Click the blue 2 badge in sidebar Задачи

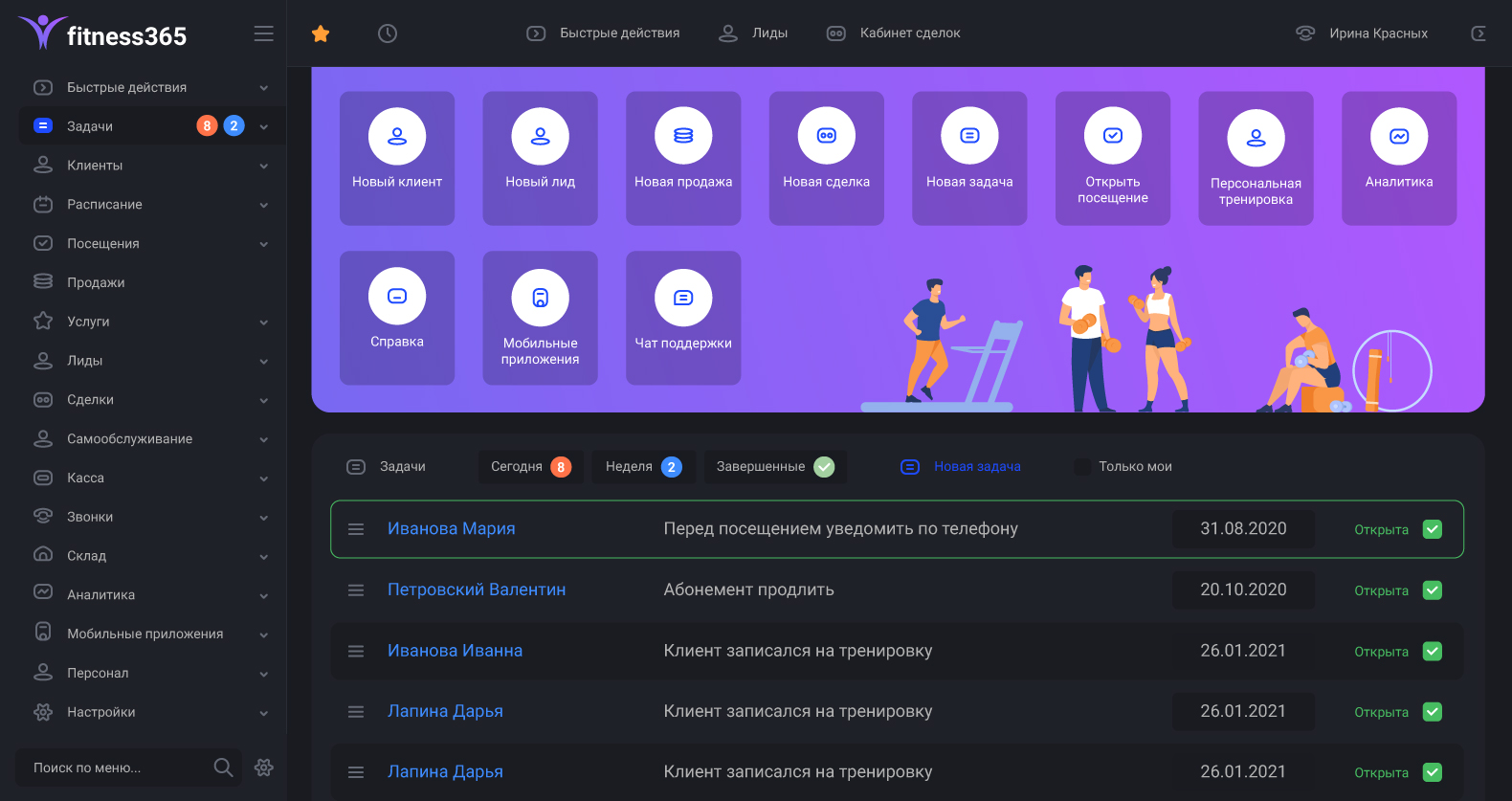(x=233, y=125)
